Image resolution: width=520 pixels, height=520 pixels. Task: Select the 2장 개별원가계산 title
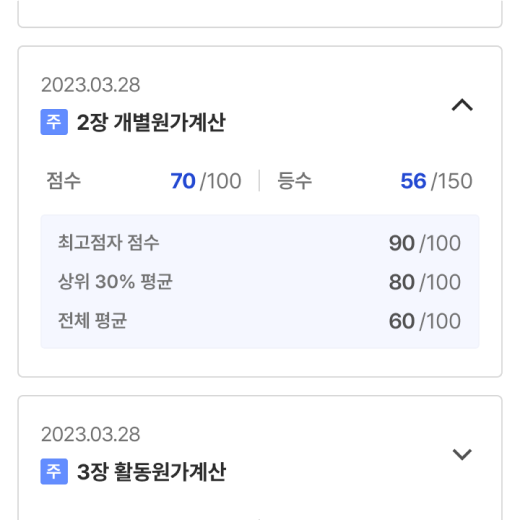151,122
